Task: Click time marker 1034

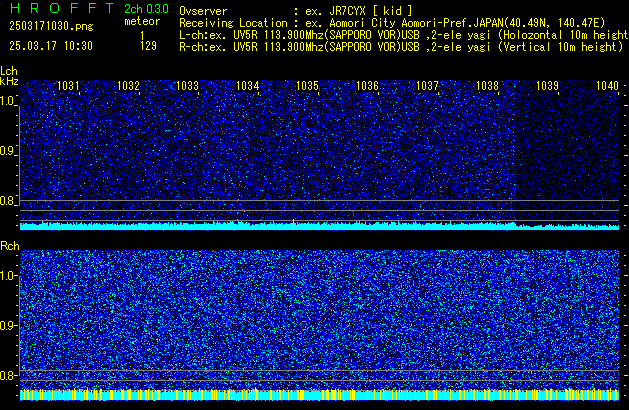Action: click(x=248, y=86)
